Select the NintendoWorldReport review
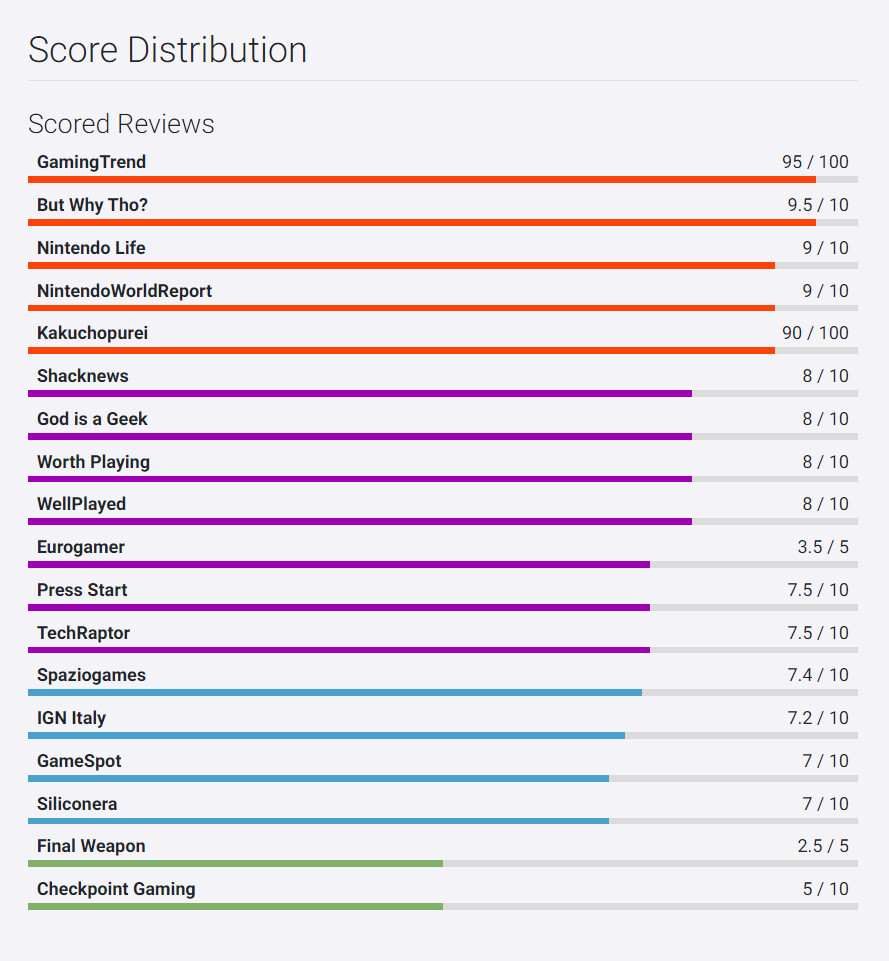 coord(124,291)
